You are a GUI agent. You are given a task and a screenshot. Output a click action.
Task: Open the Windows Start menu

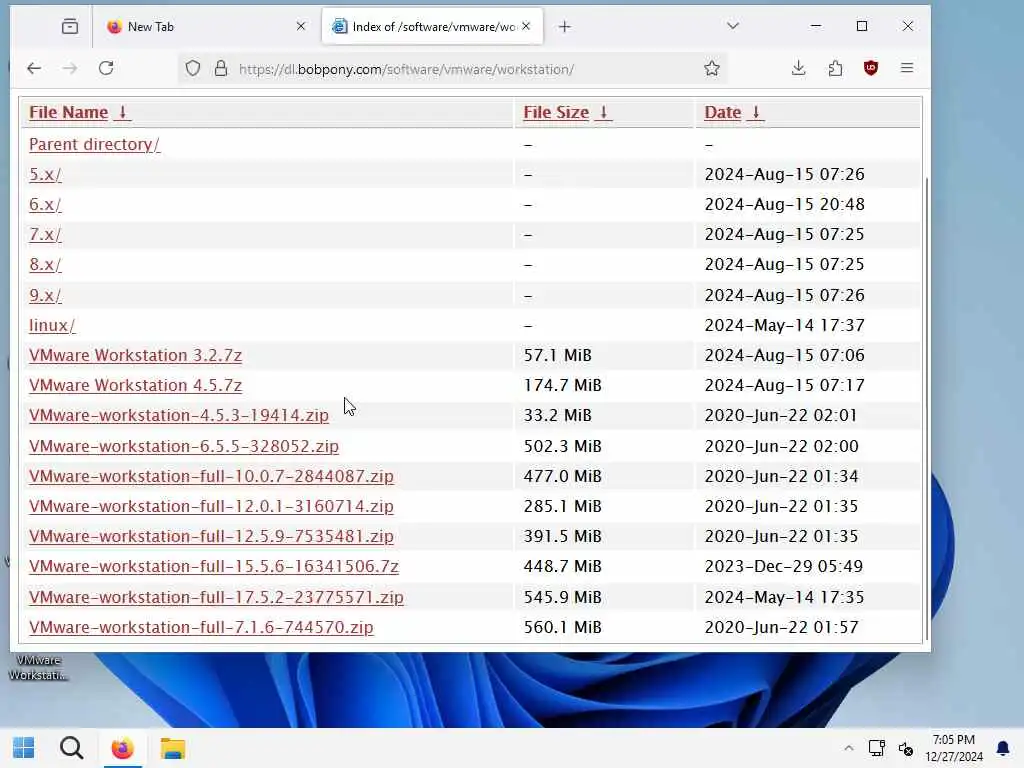pos(24,748)
